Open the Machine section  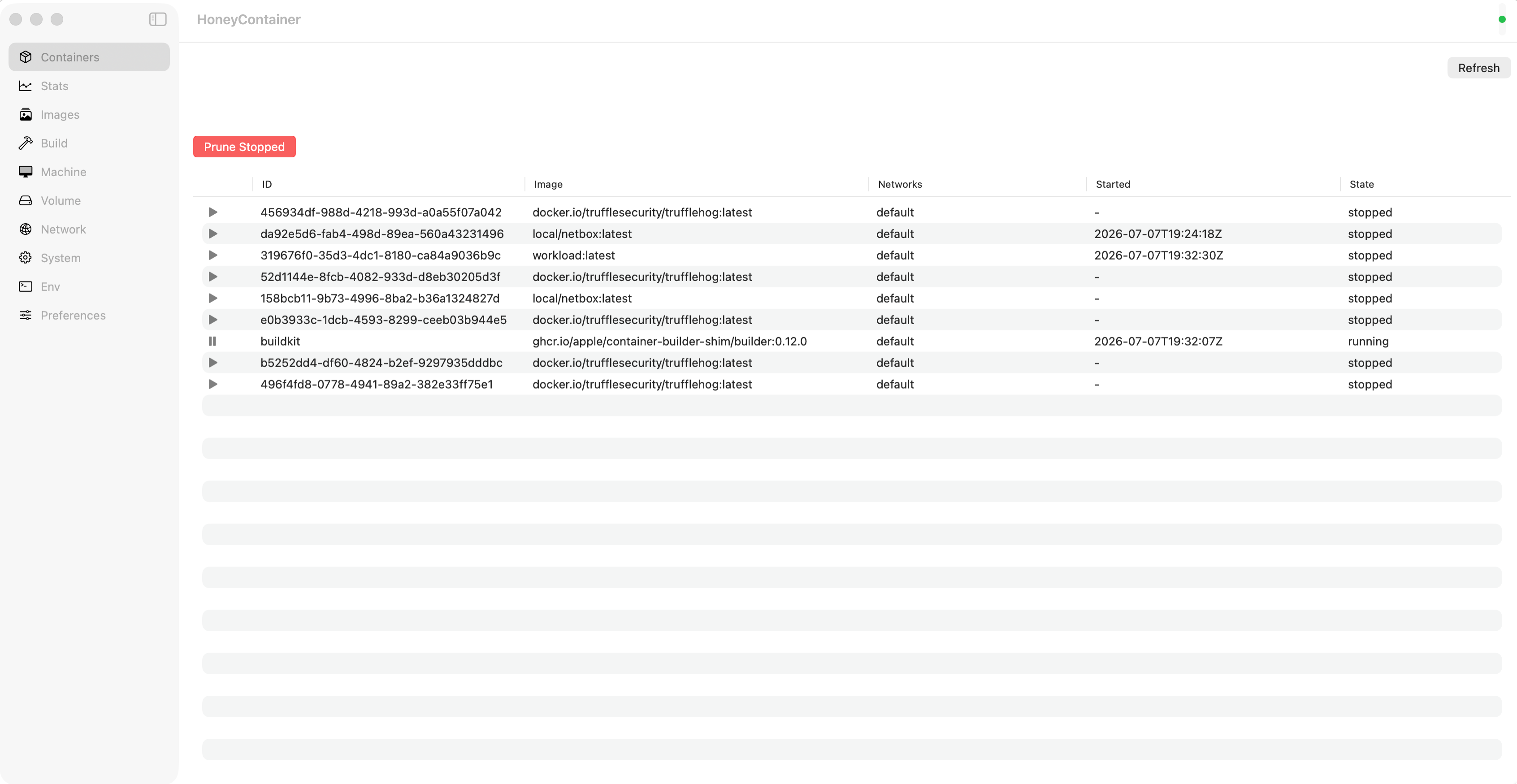pos(89,172)
